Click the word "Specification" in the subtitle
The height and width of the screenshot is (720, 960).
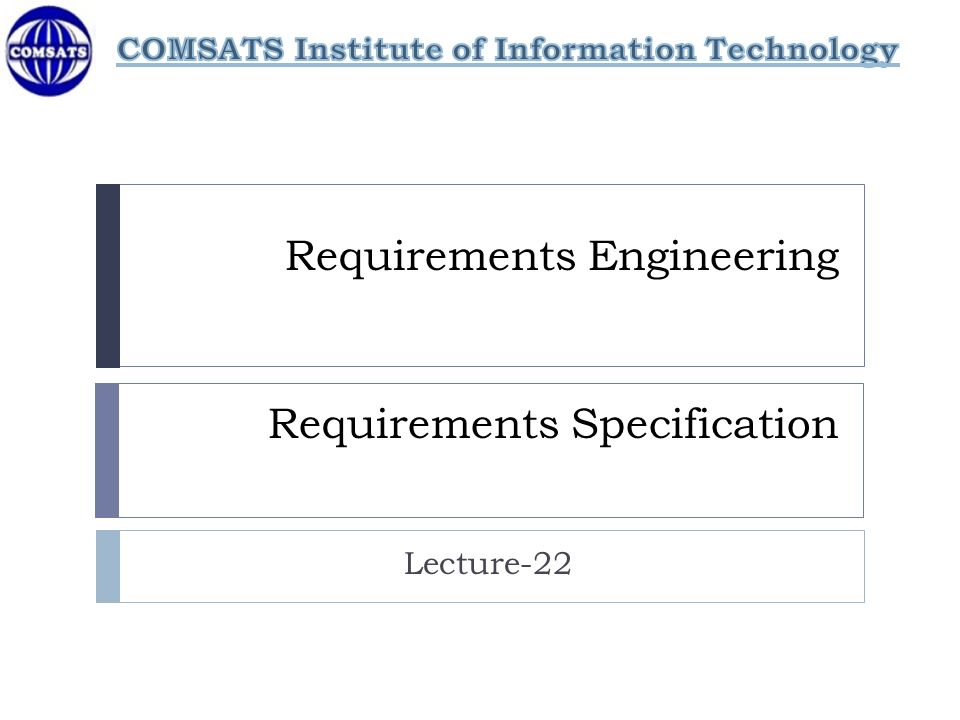point(705,426)
